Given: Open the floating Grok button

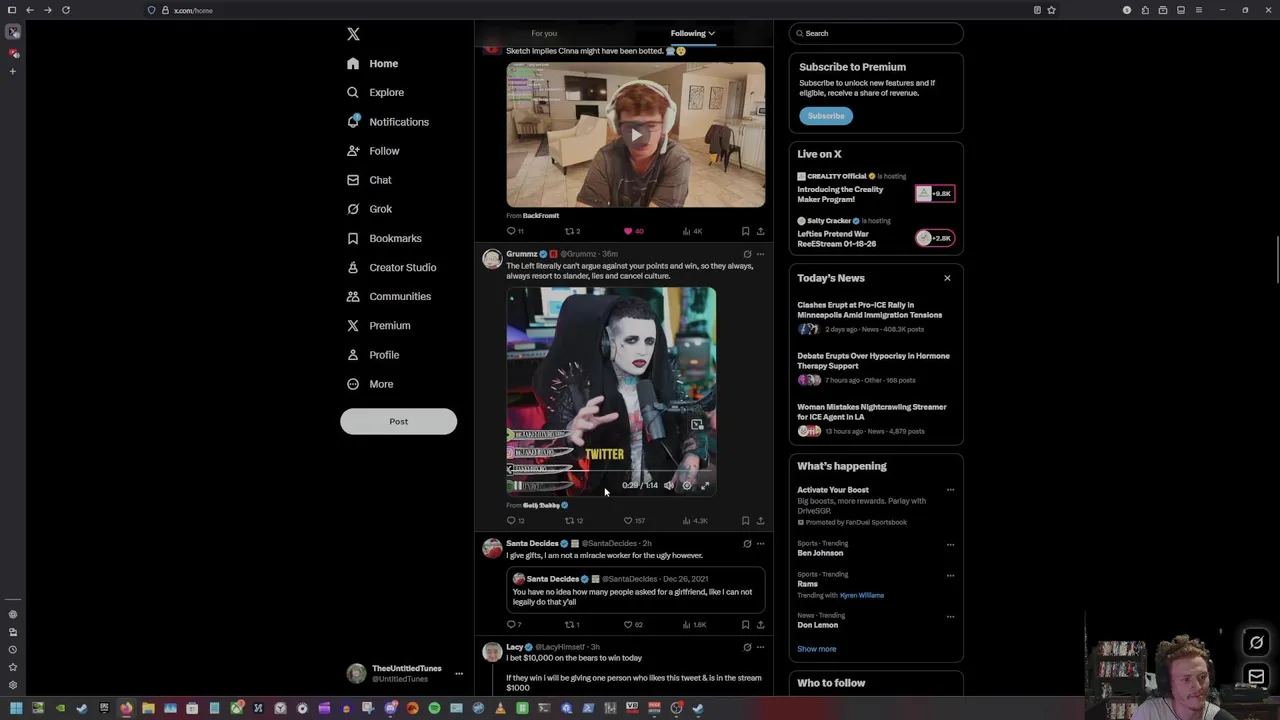Looking at the screenshot, I should click(1256, 643).
